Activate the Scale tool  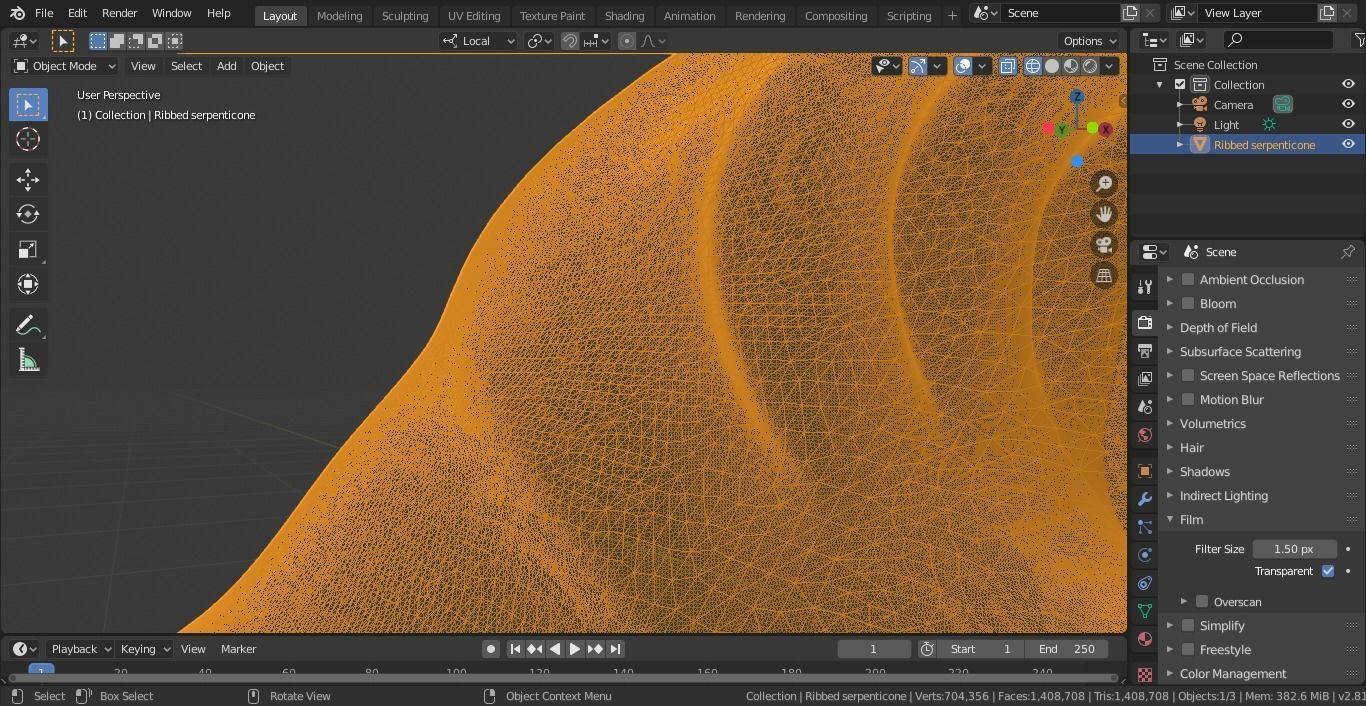point(28,249)
